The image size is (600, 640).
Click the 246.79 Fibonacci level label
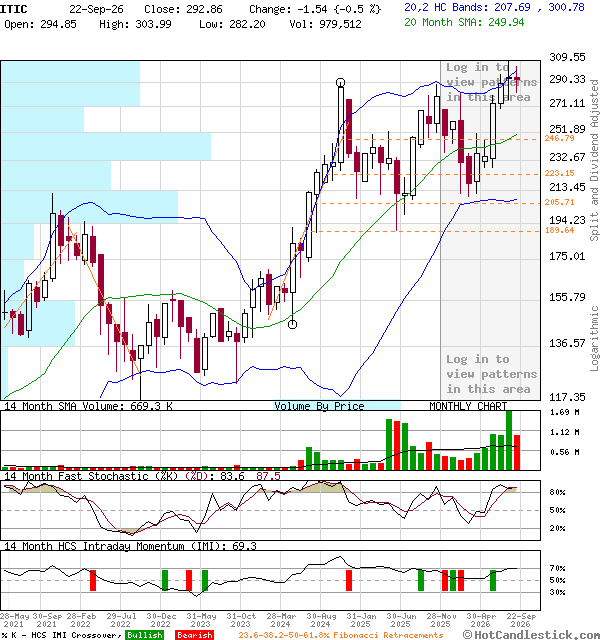click(559, 138)
